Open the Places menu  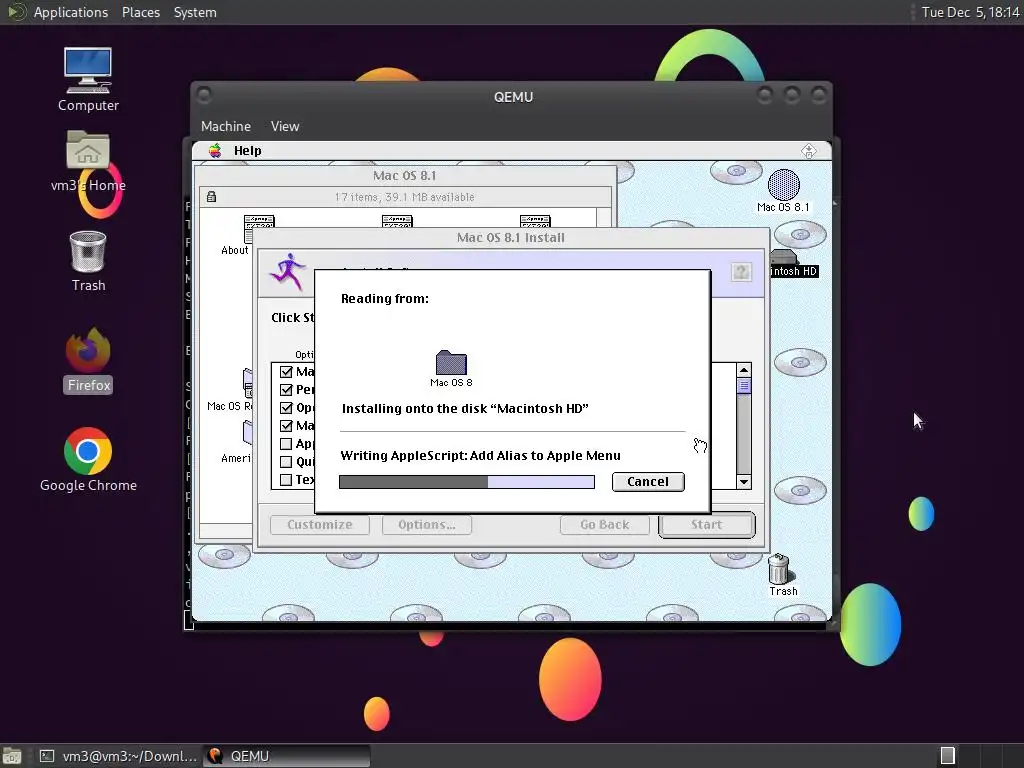(140, 12)
